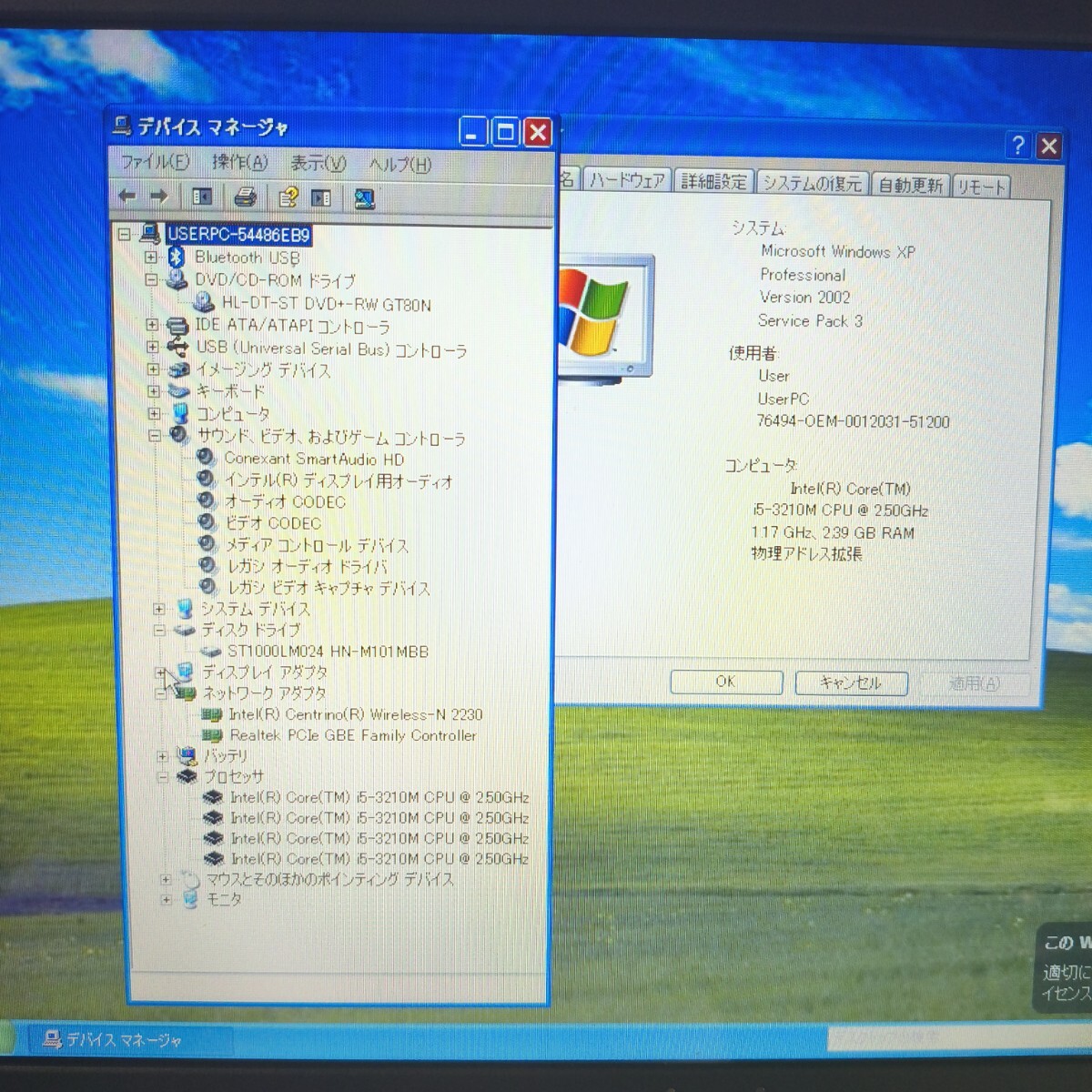The image size is (1092, 1092).
Task: Expand the モニタ node
Action: (166, 900)
